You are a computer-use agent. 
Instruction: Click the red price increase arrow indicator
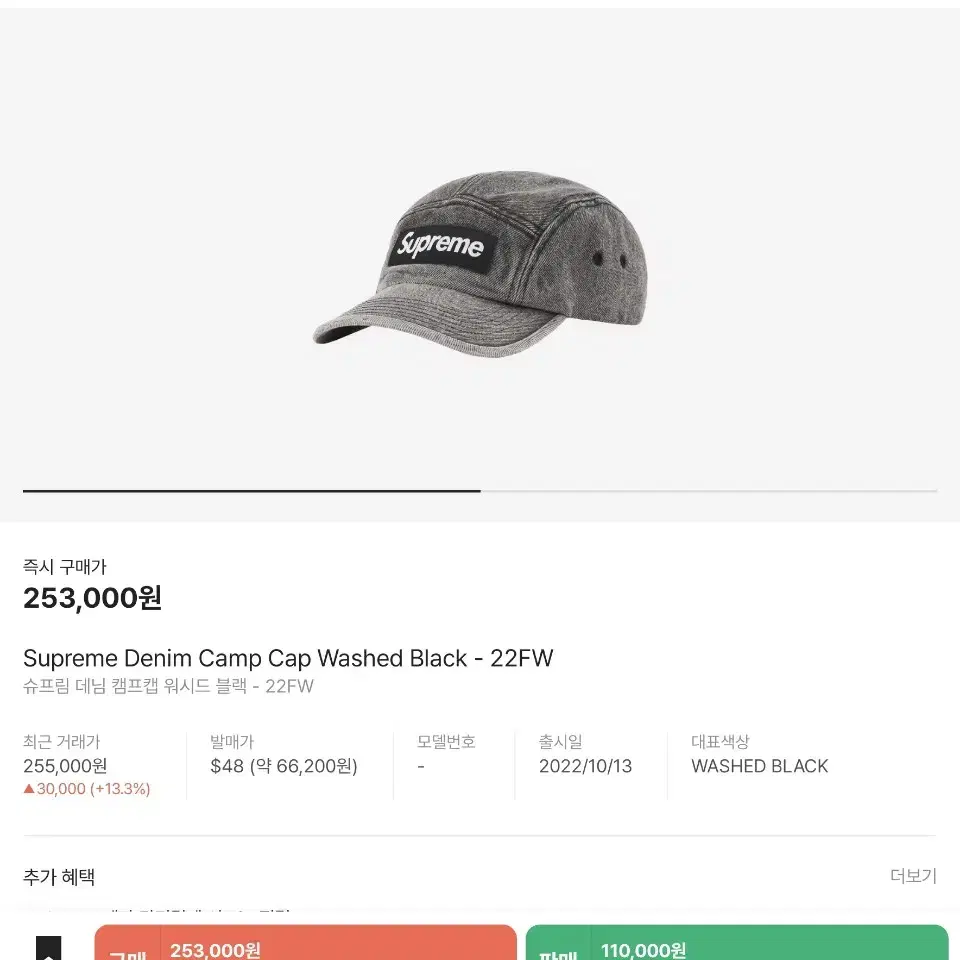[29, 789]
